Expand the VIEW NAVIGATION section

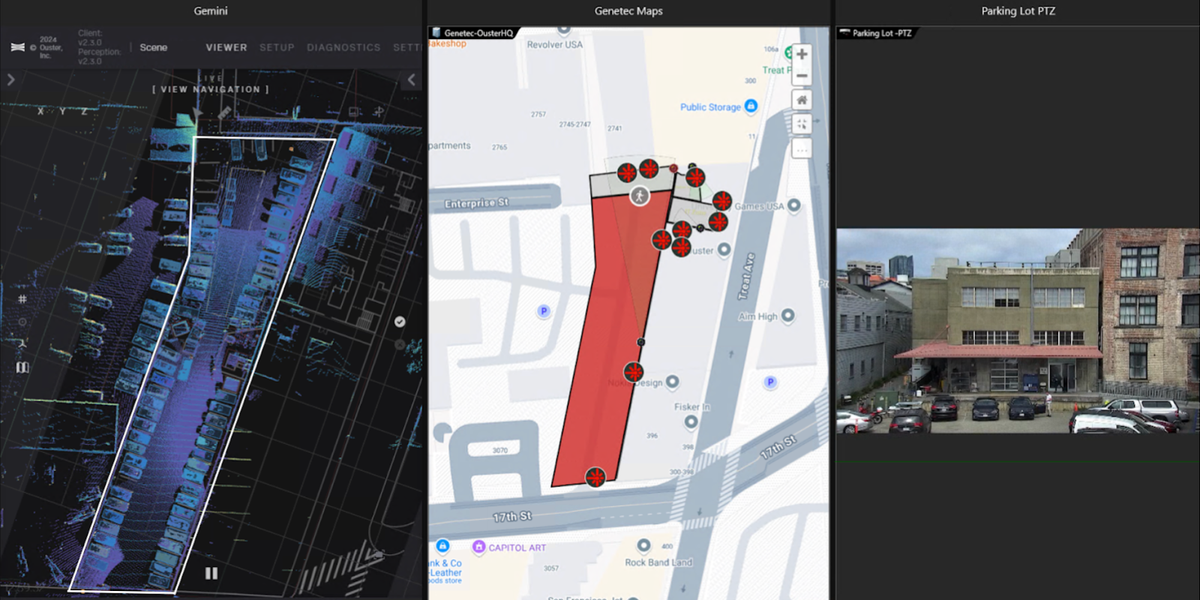[x=211, y=90]
